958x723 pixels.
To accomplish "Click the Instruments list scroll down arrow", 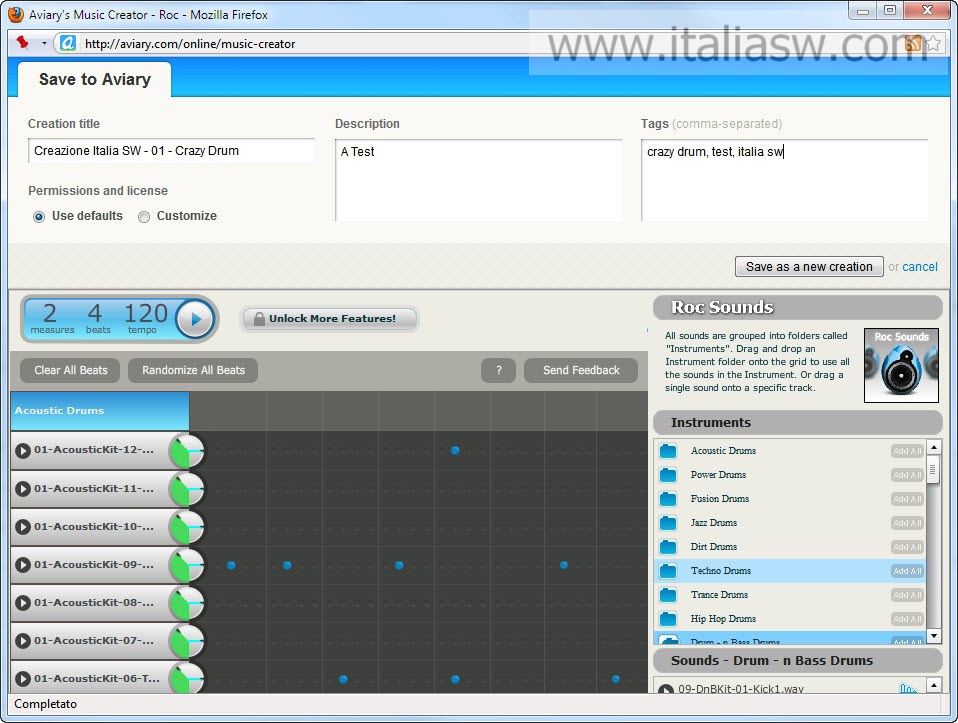I will (x=933, y=636).
